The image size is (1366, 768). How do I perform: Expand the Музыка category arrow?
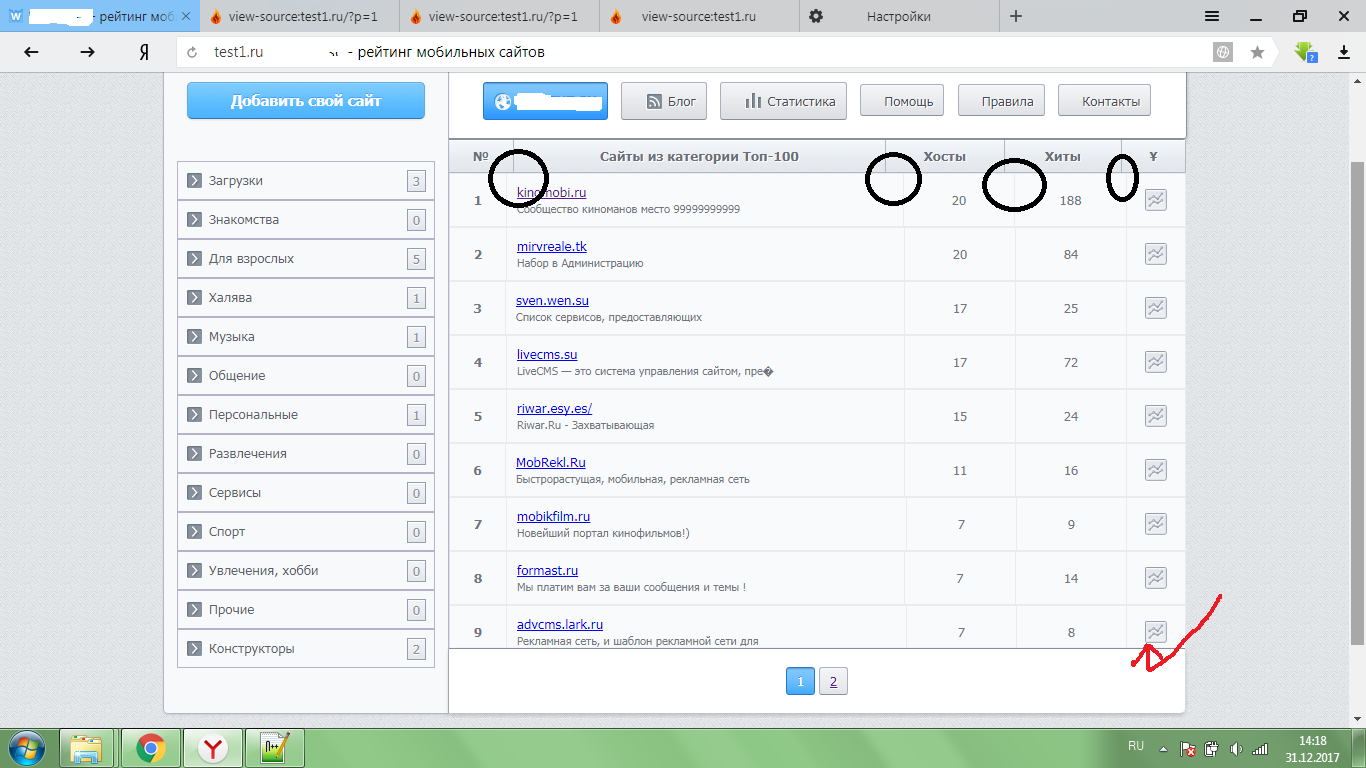point(194,337)
